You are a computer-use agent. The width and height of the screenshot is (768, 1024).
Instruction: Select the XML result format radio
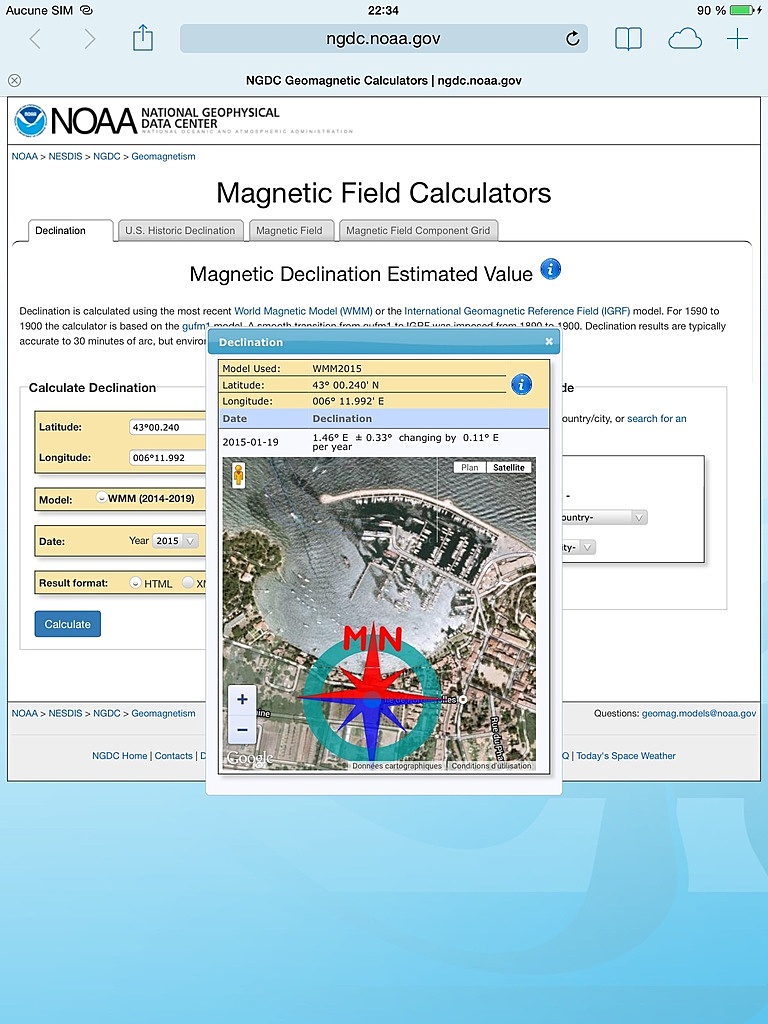pos(187,583)
